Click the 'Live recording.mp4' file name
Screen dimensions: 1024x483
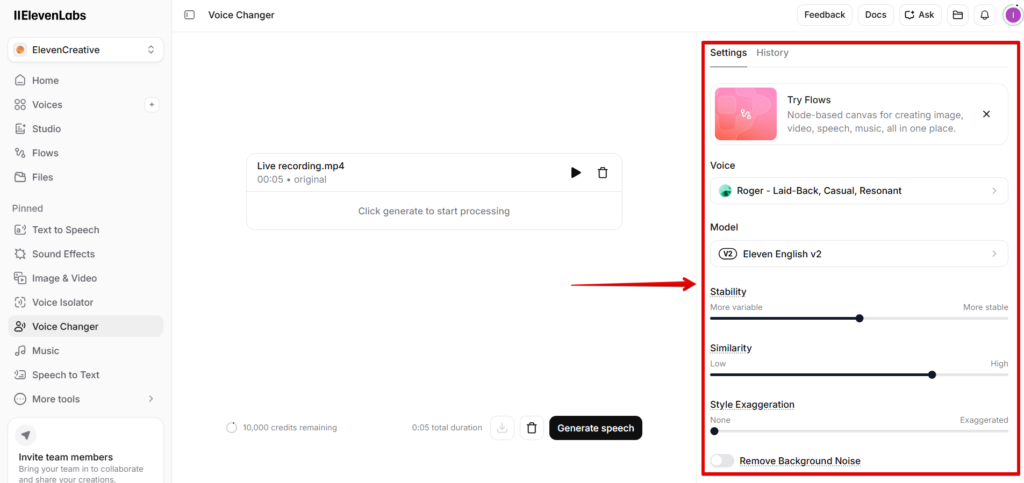(x=300, y=166)
